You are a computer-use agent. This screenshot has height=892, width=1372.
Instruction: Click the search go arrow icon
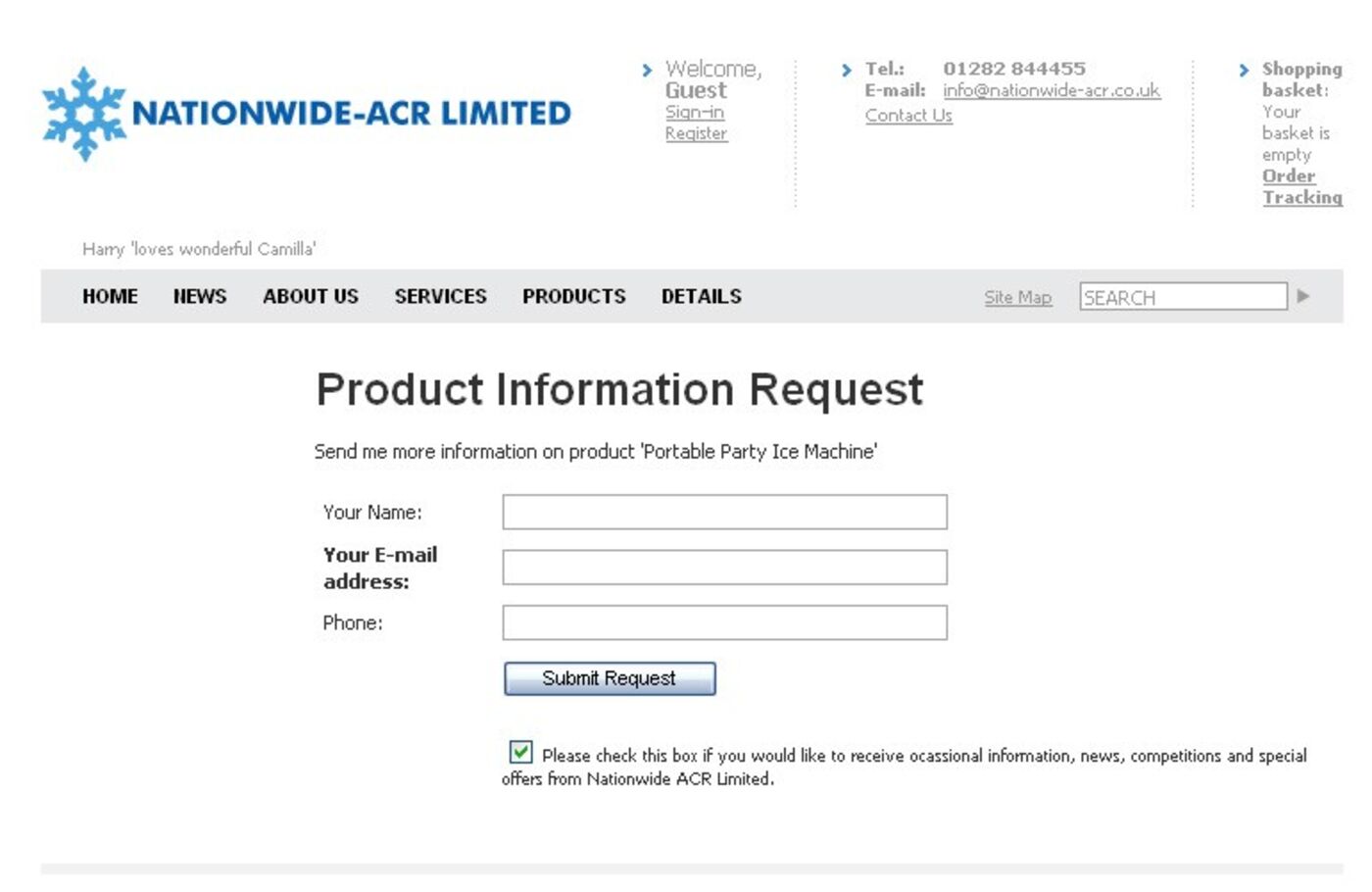[1302, 296]
